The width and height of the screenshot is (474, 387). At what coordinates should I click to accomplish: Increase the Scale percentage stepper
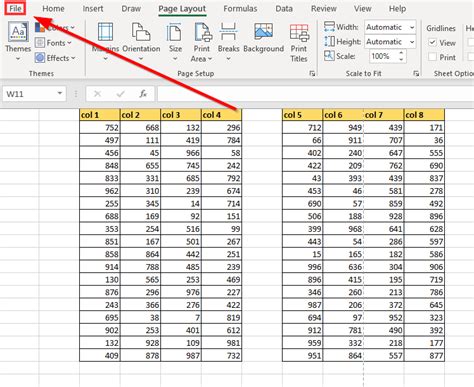point(401,53)
